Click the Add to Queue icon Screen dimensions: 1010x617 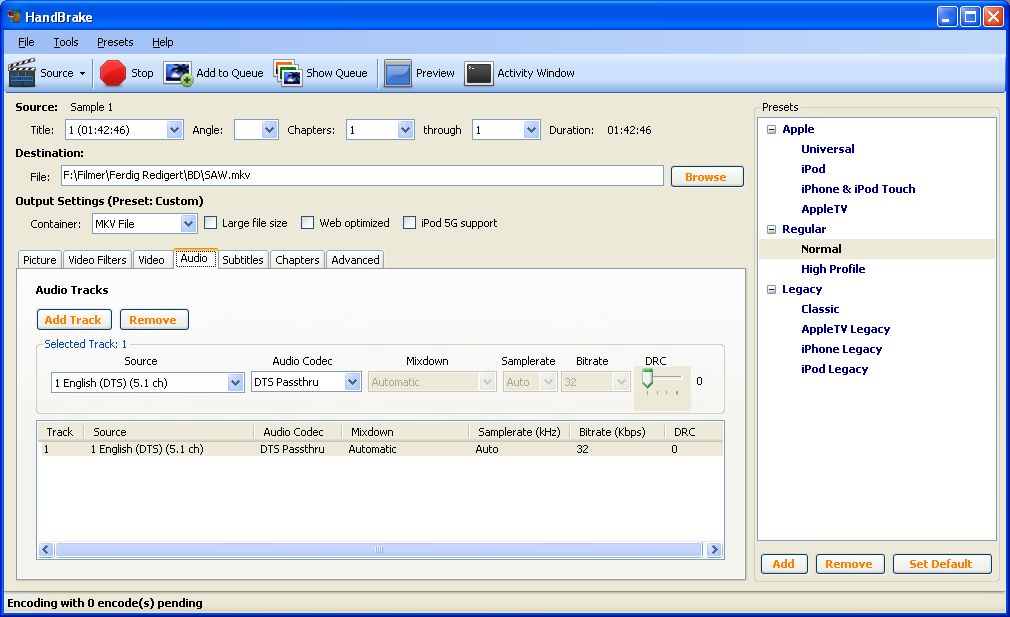coord(178,73)
